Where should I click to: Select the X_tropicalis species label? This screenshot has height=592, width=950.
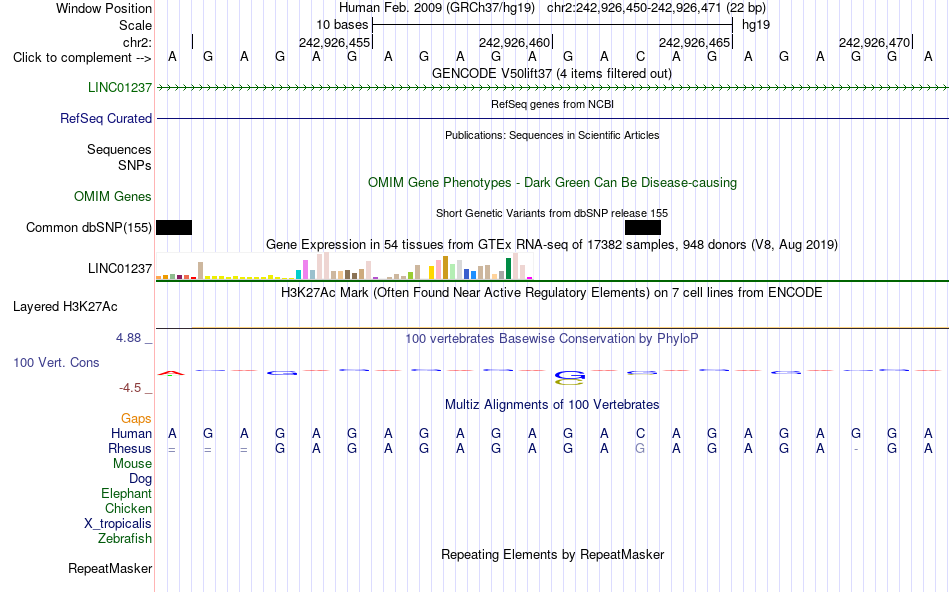point(118,524)
